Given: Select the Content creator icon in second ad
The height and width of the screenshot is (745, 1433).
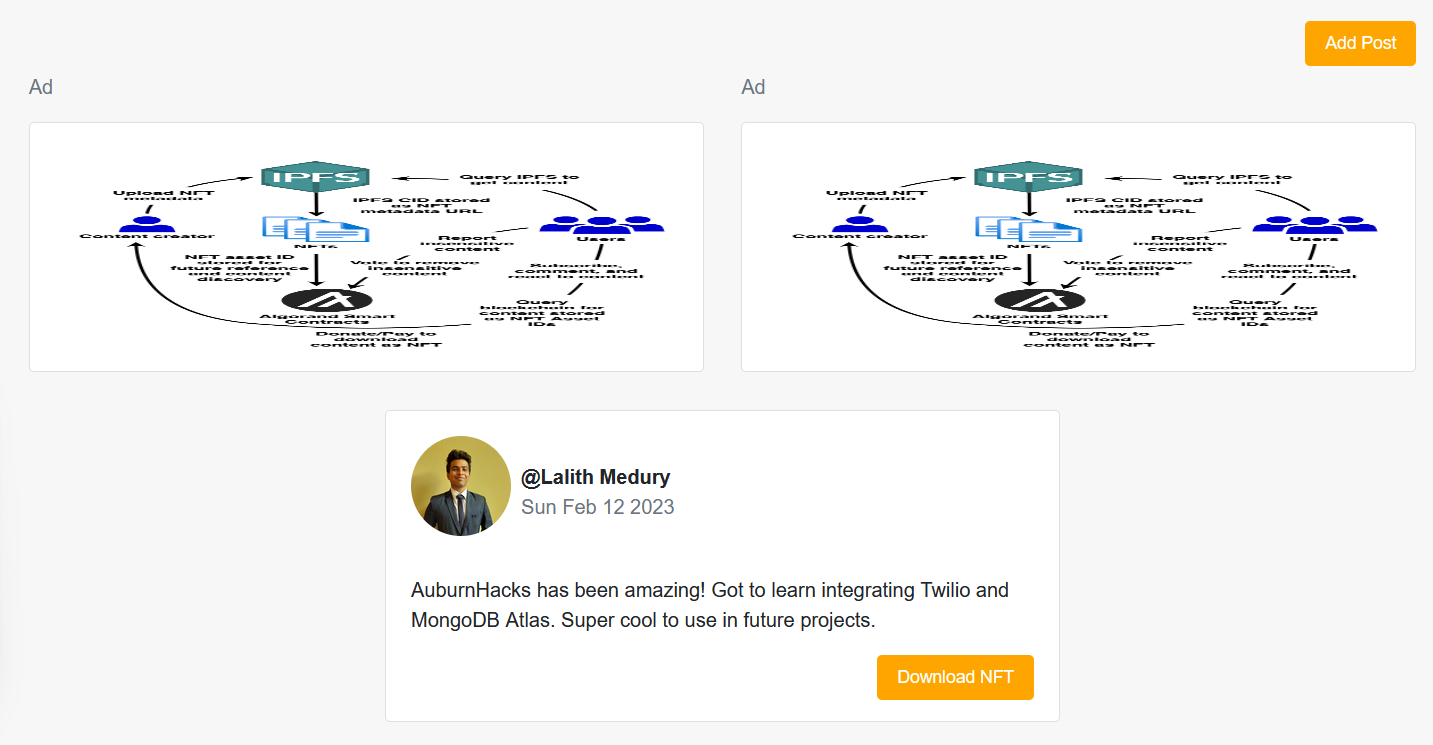Looking at the screenshot, I should 858,222.
